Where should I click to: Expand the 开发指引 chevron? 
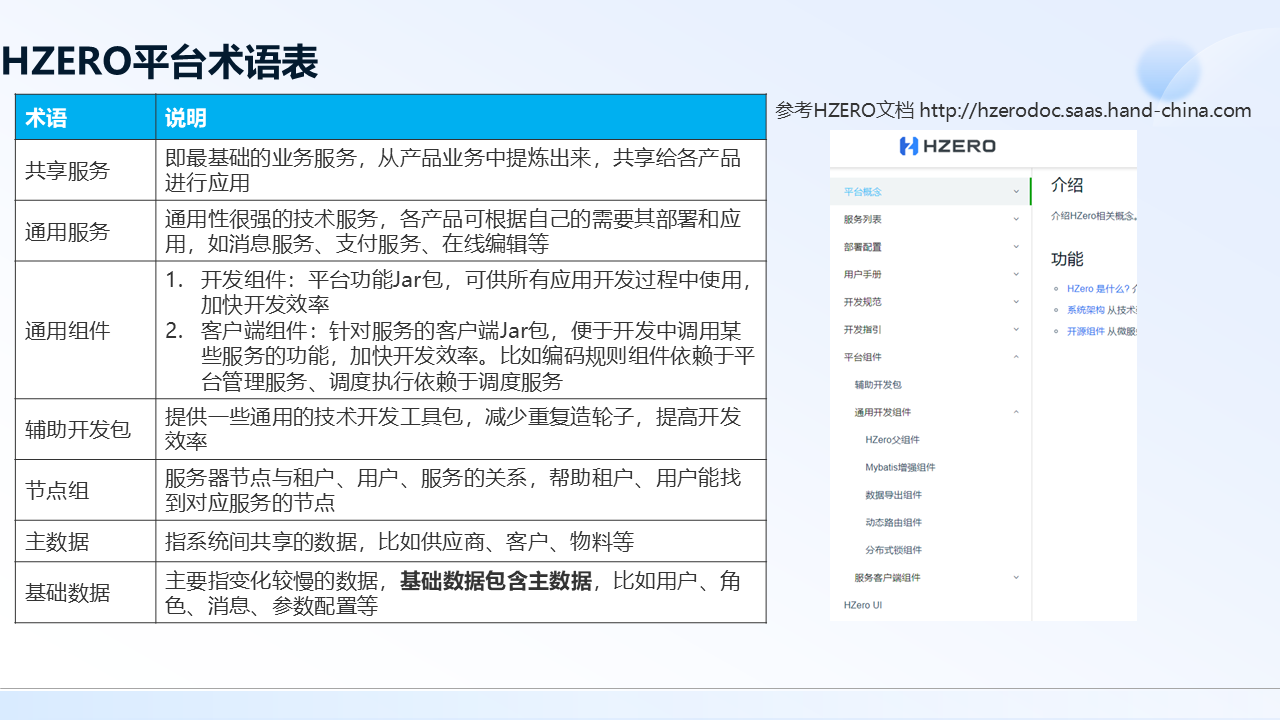[x=1017, y=329]
